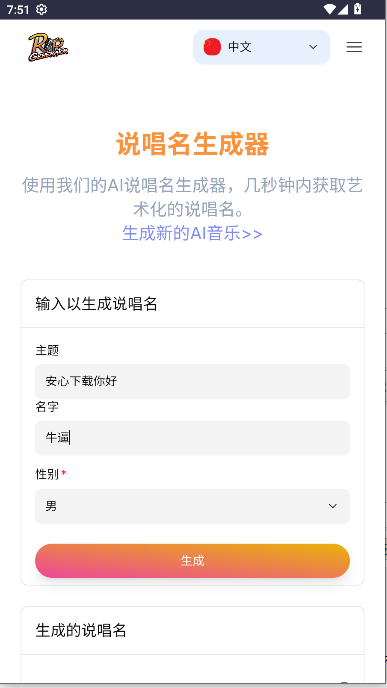Click the 生成的说唱名 section header

click(x=192, y=631)
